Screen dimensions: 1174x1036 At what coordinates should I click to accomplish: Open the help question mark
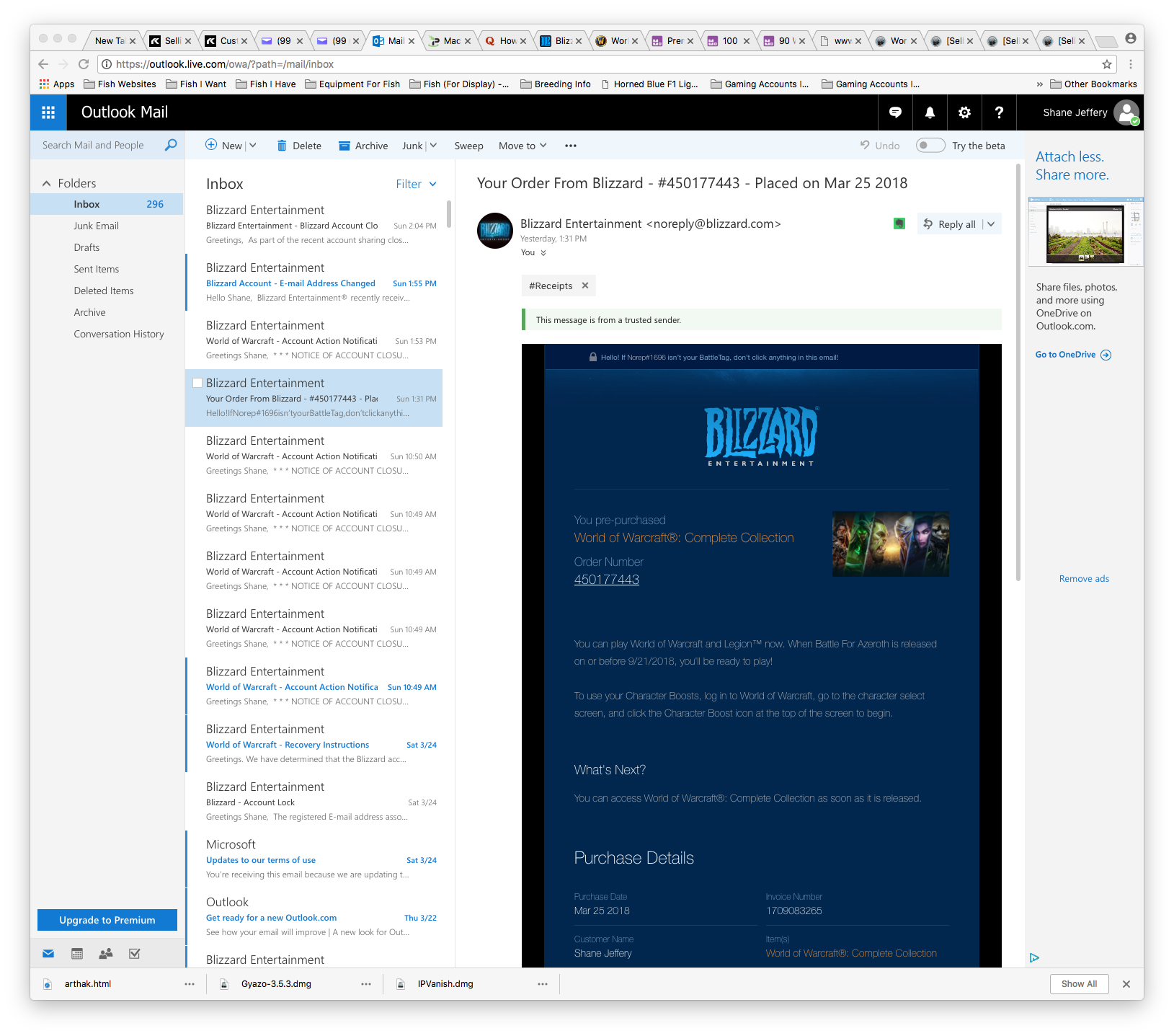pyautogui.click(x=999, y=112)
